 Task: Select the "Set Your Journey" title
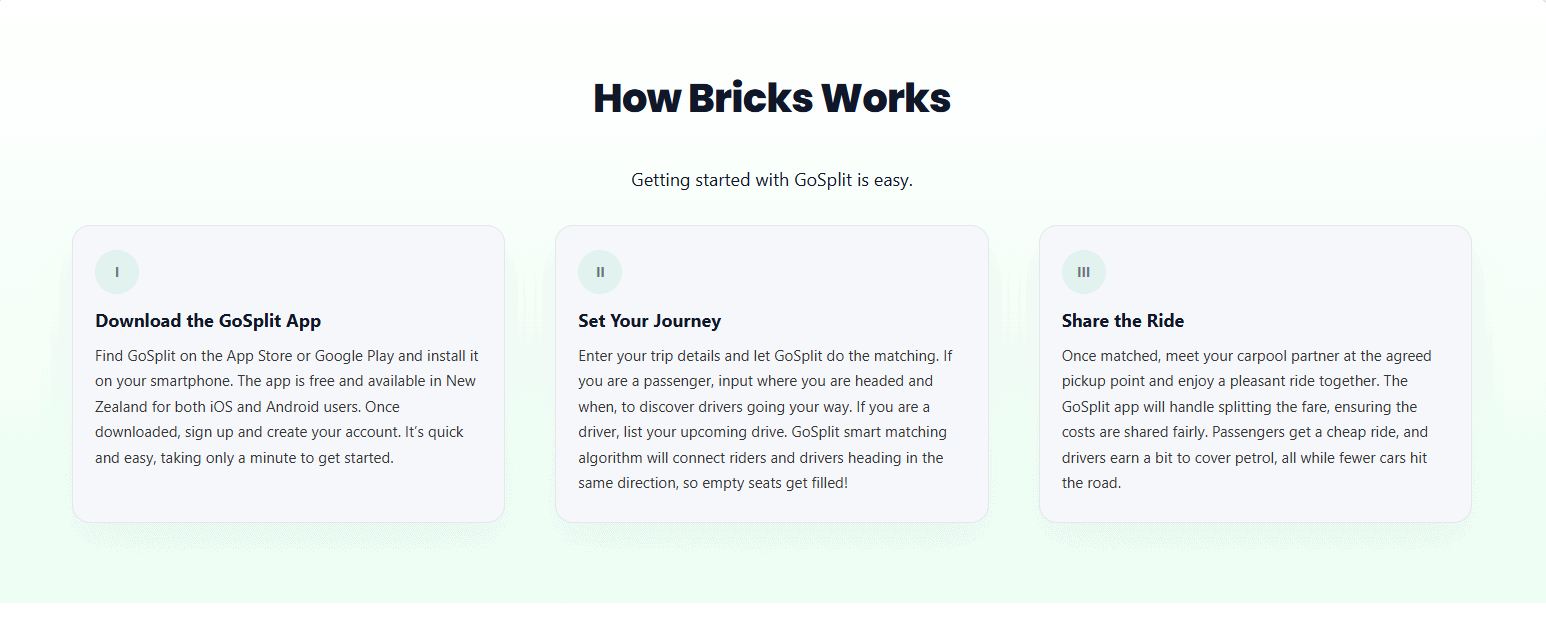click(x=649, y=321)
